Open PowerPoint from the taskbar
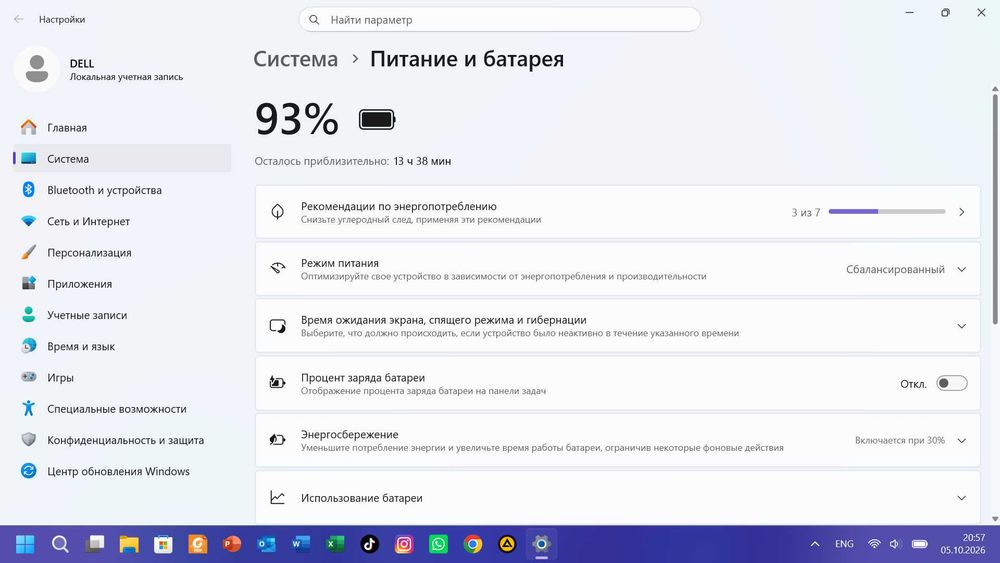1000x563 pixels. (x=232, y=544)
